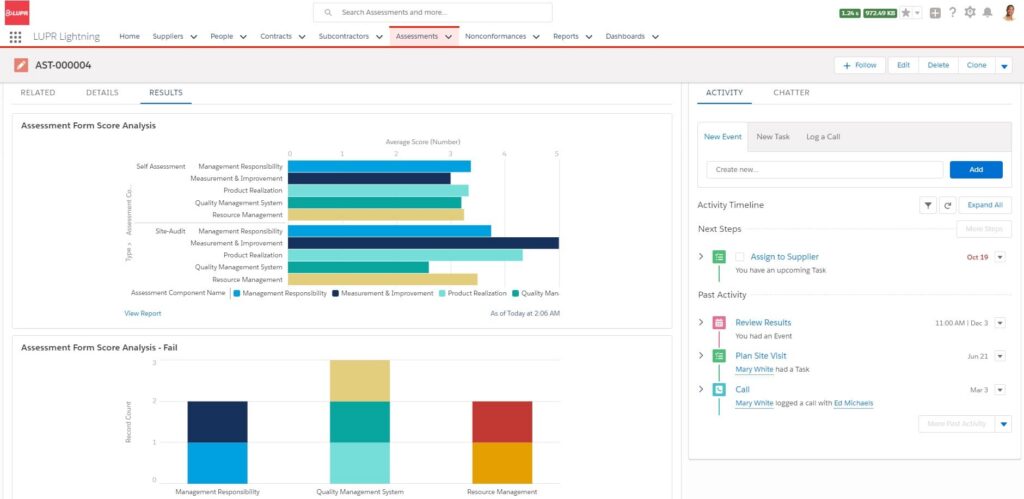This screenshot has height=499, width=1024.
Task: Open the notifications bell
Action: point(988,12)
